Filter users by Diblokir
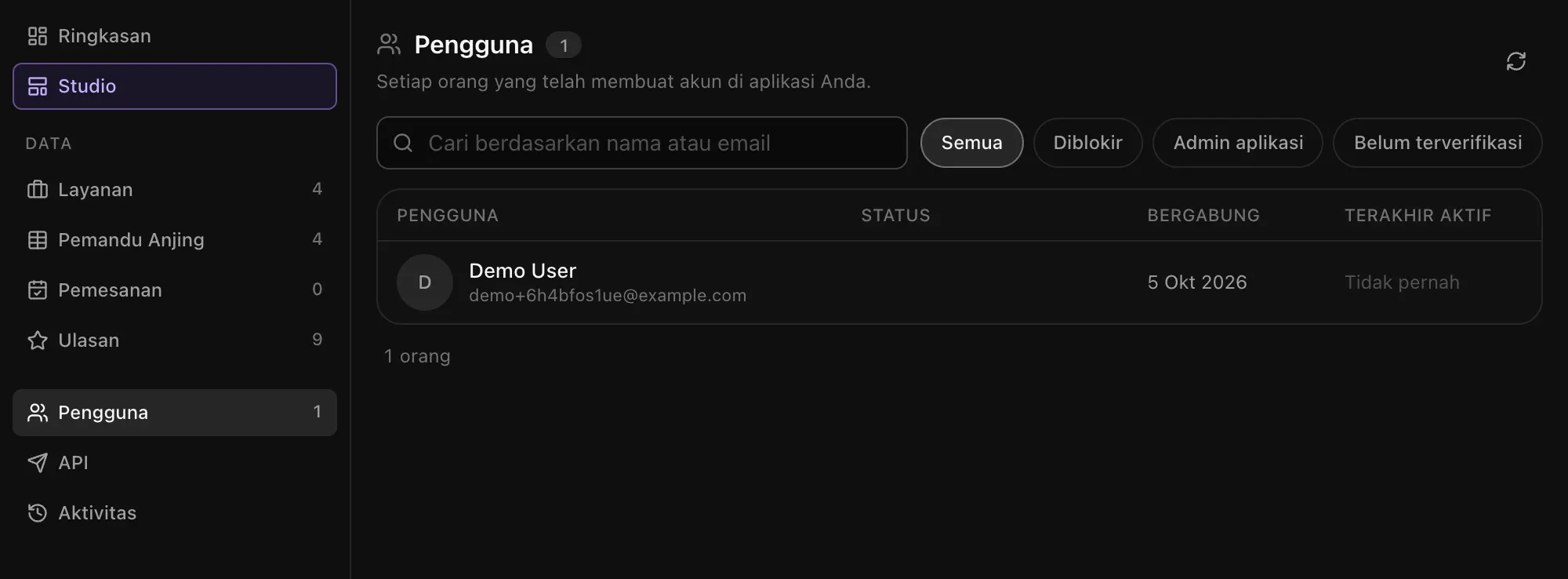1568x579 pixels. [1088, 143]
